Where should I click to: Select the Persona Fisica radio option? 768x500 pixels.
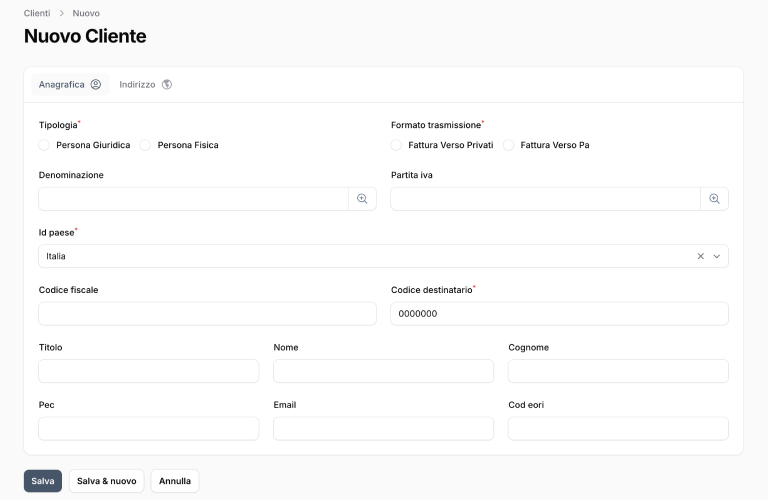click(x=146, y=145)
